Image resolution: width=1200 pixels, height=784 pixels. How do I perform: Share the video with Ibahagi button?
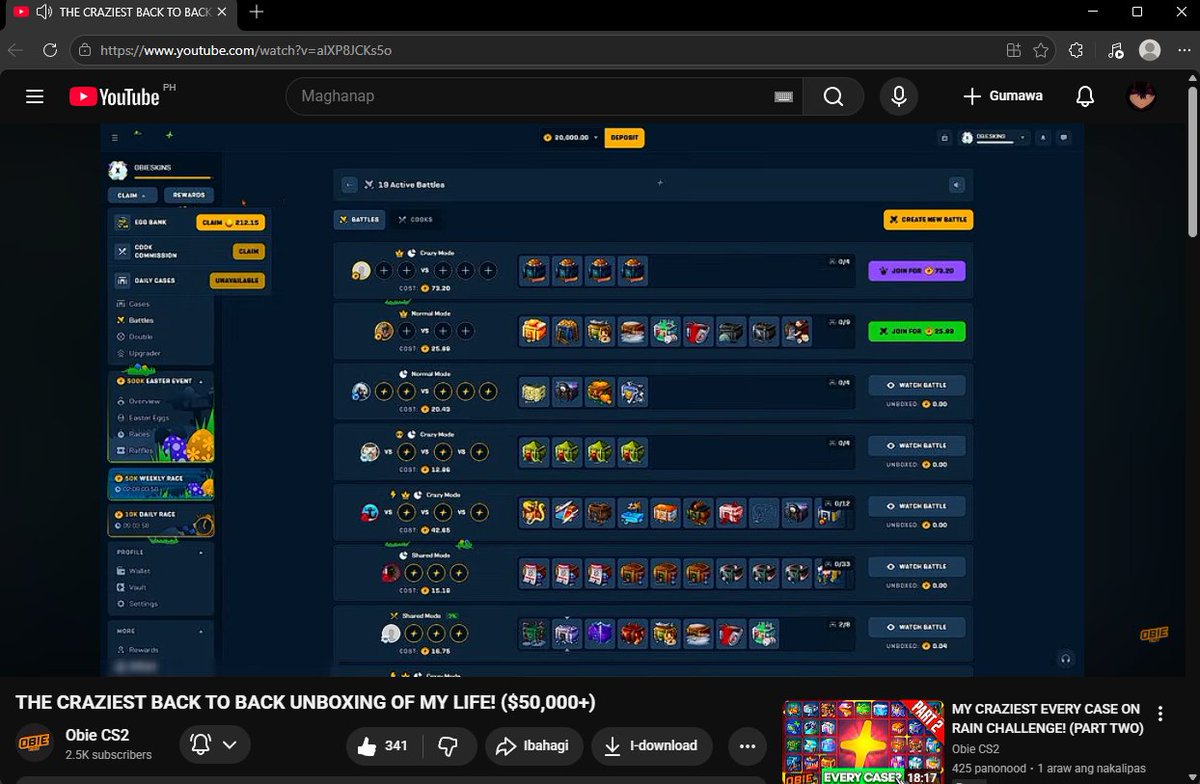(533, 745)
